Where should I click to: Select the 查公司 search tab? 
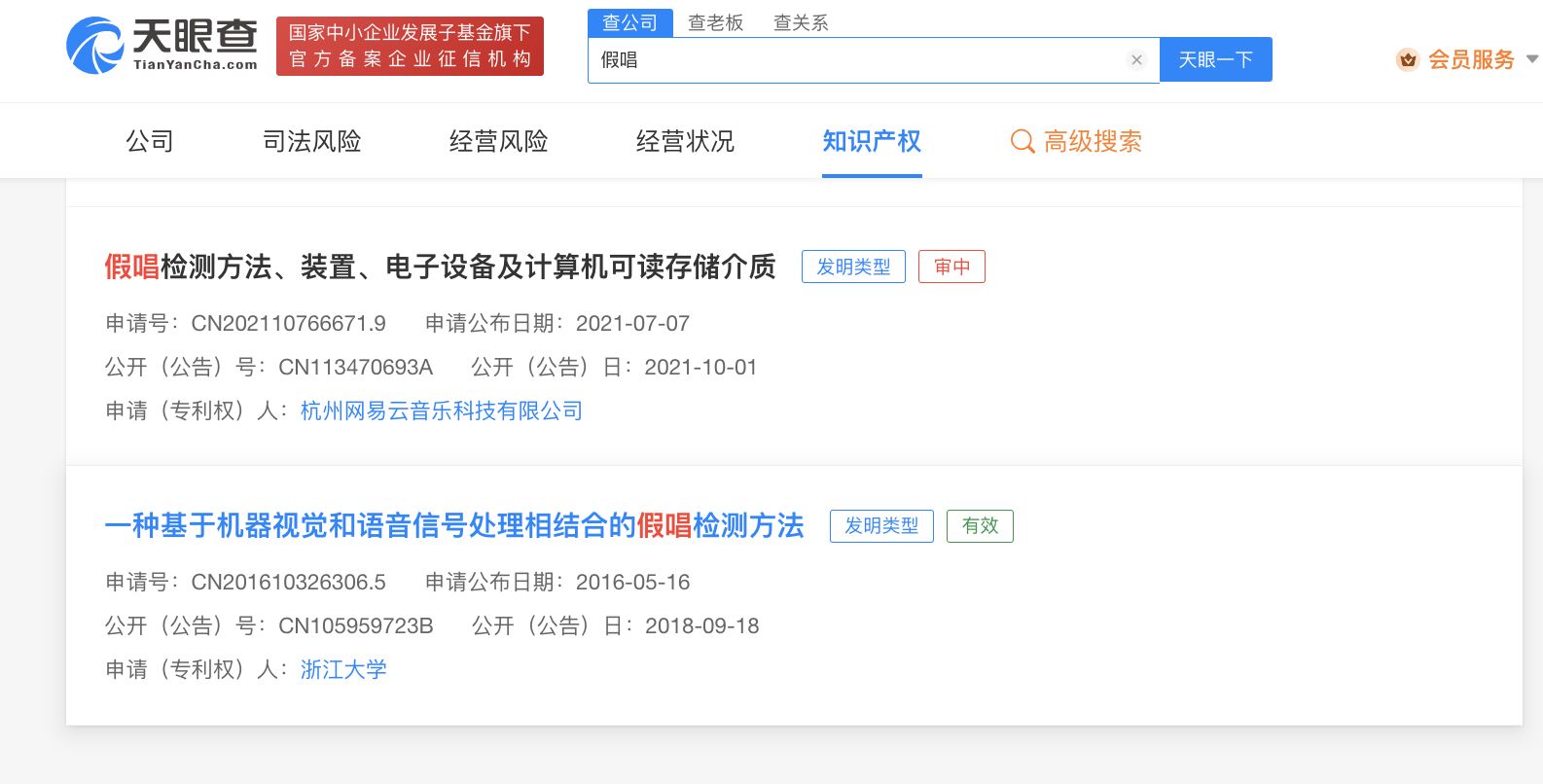(x=629, y=22)
